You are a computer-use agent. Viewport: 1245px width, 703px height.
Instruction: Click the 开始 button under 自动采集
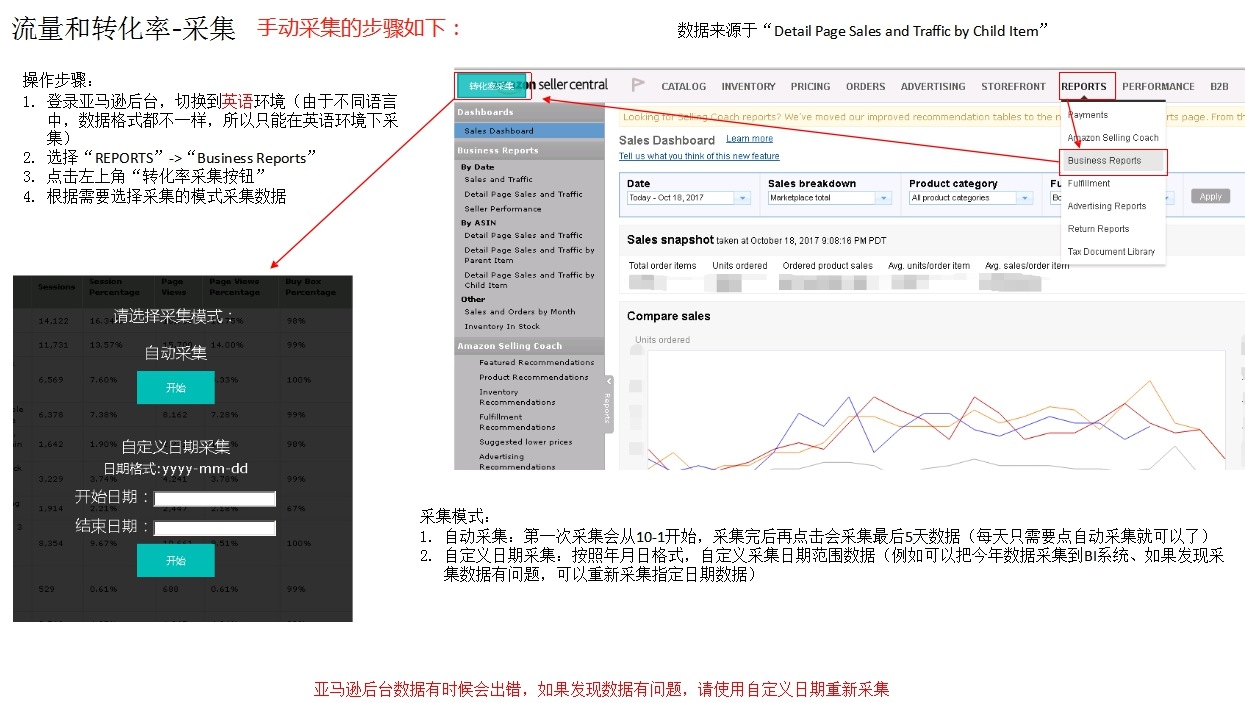[176, 388]
